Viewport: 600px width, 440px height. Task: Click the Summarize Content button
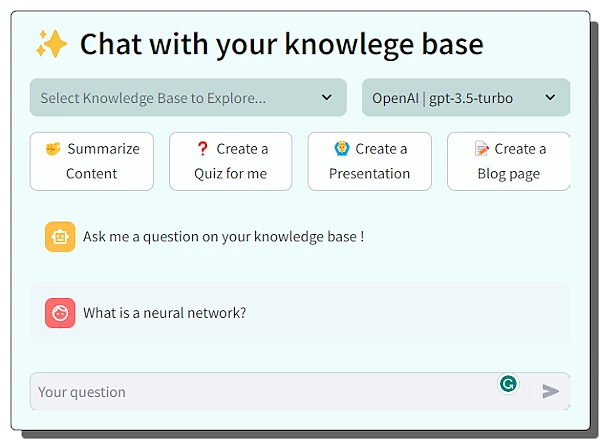(x=92, y=161)
